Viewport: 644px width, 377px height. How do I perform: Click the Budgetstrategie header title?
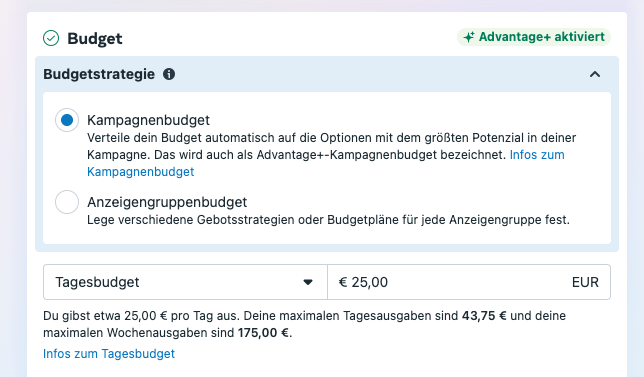(x=99, y=74)
